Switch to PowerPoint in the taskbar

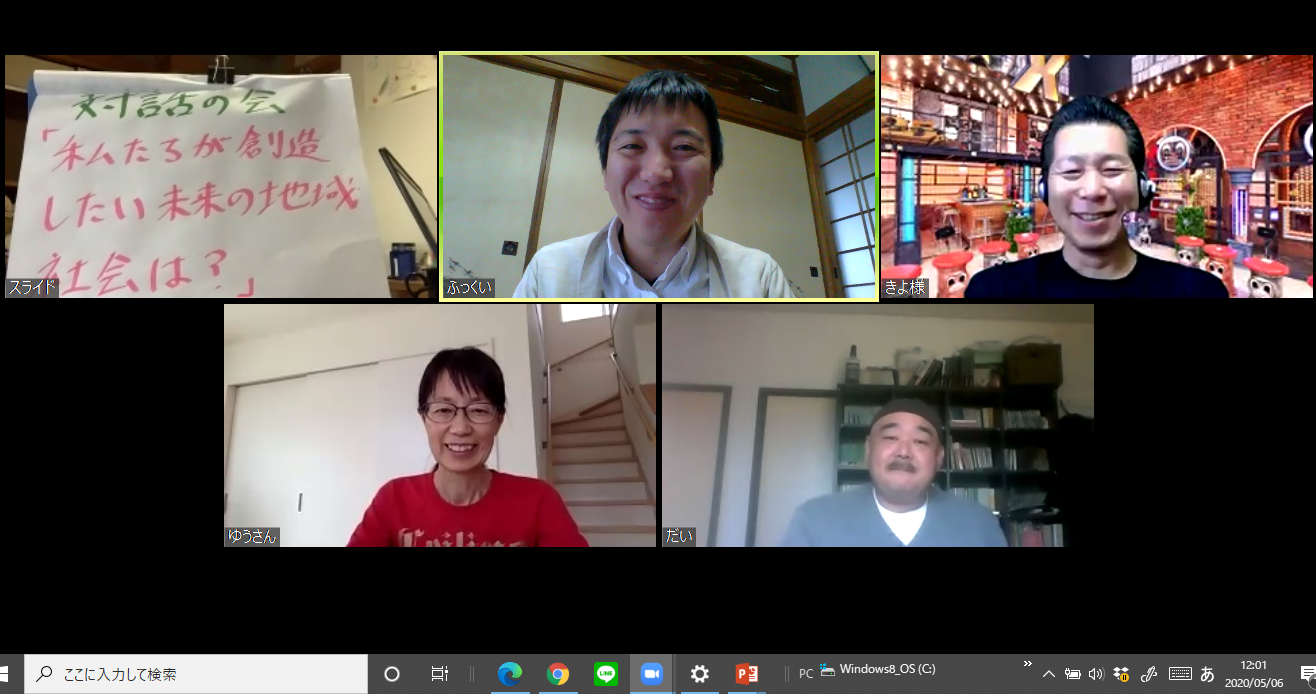747,674
